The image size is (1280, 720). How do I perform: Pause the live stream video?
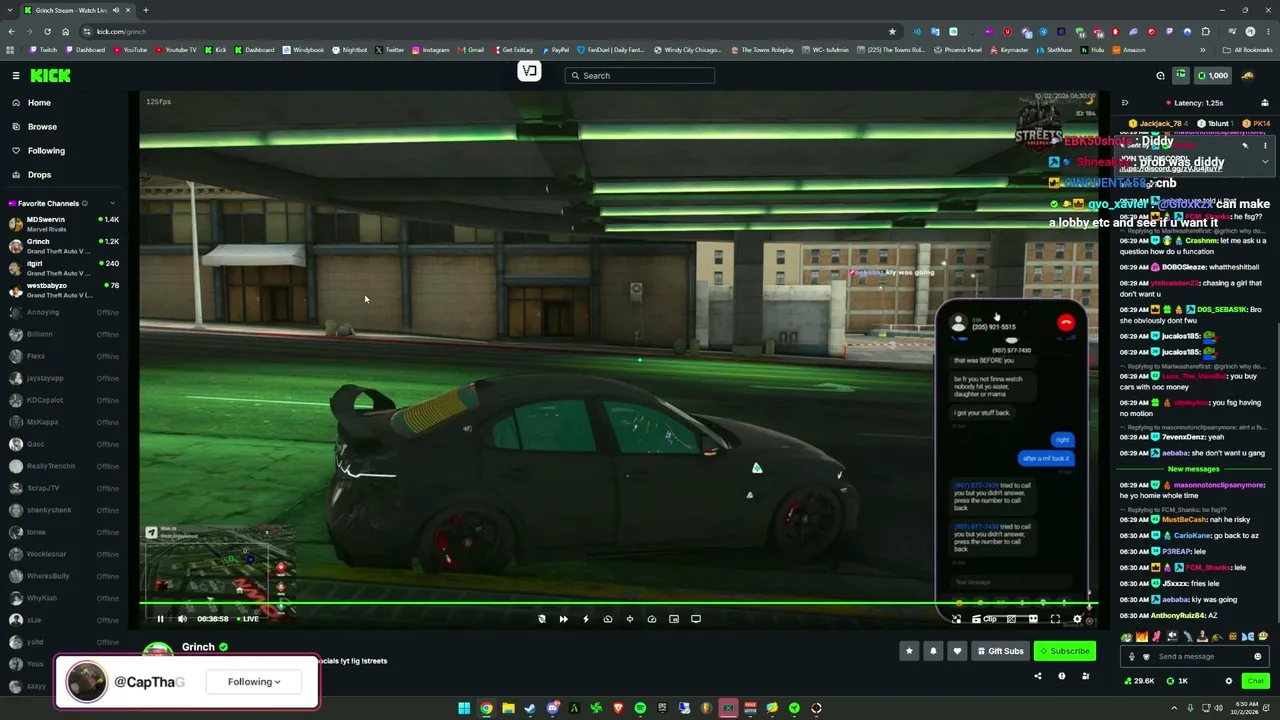pos(160,619)
